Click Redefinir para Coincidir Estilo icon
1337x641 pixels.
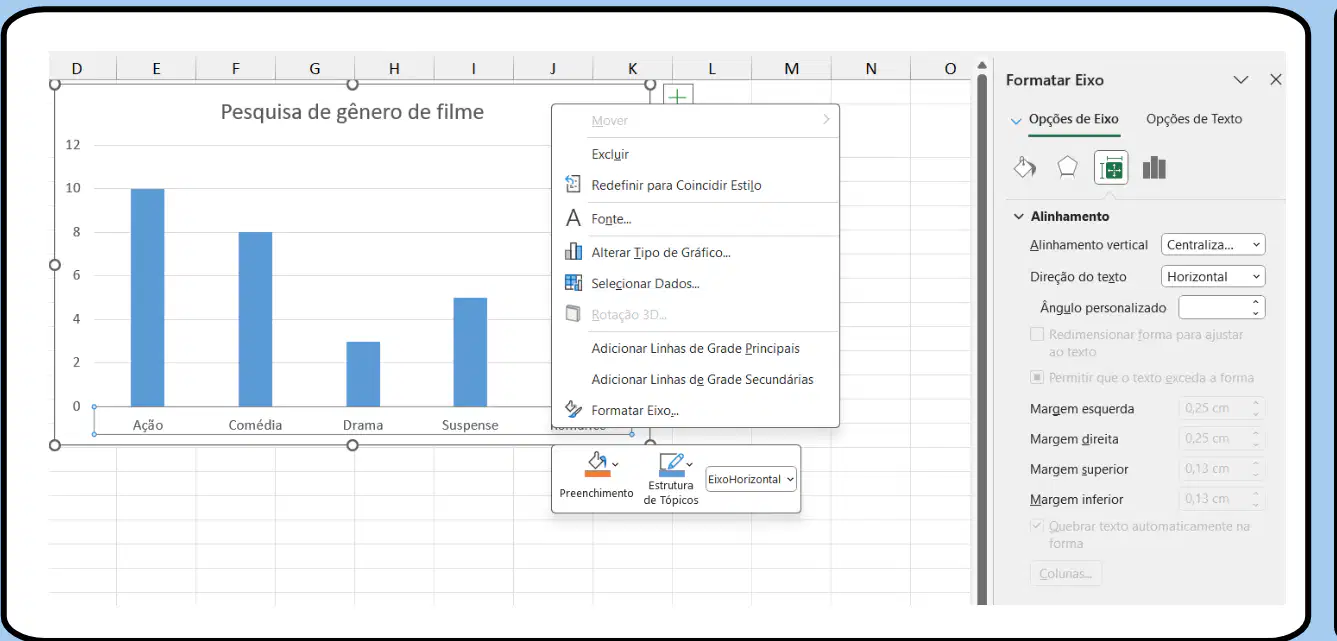pos(573,185)
